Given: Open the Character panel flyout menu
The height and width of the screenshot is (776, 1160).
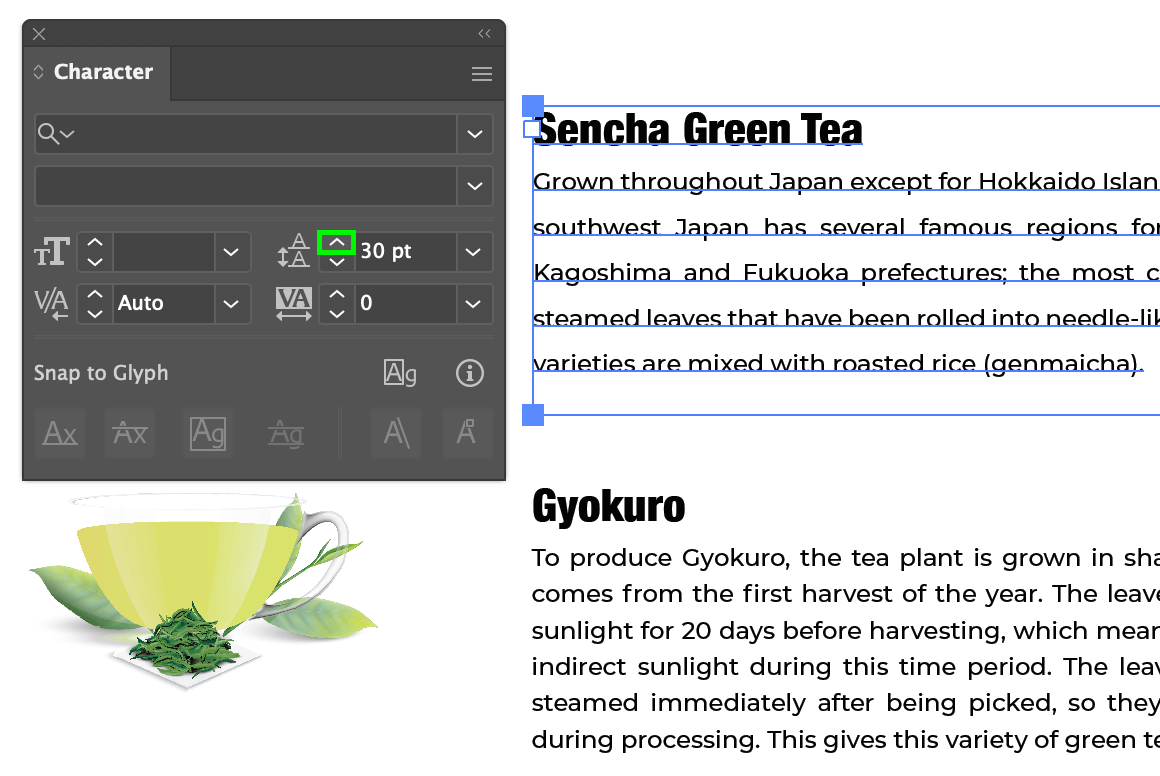Looking at the screenshot, I should [x=481, y=73].
